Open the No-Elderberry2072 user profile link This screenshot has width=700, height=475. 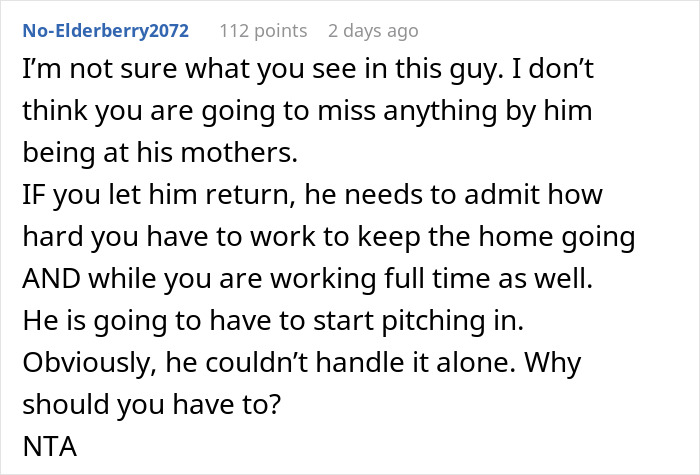tap(106, 31)
